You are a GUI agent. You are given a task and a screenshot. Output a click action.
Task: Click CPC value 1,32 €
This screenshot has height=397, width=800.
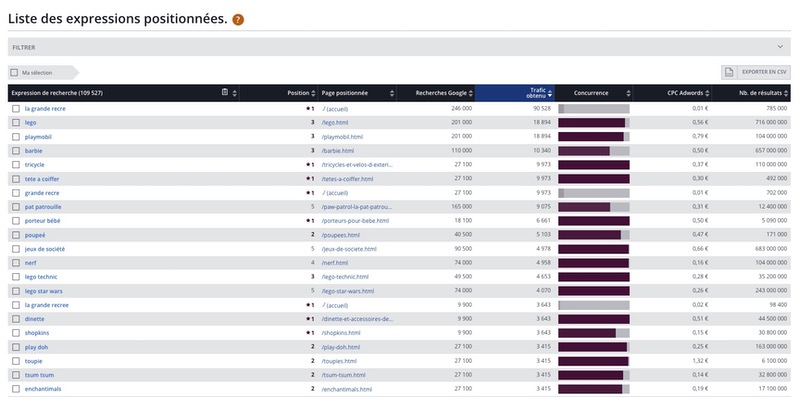701,361
